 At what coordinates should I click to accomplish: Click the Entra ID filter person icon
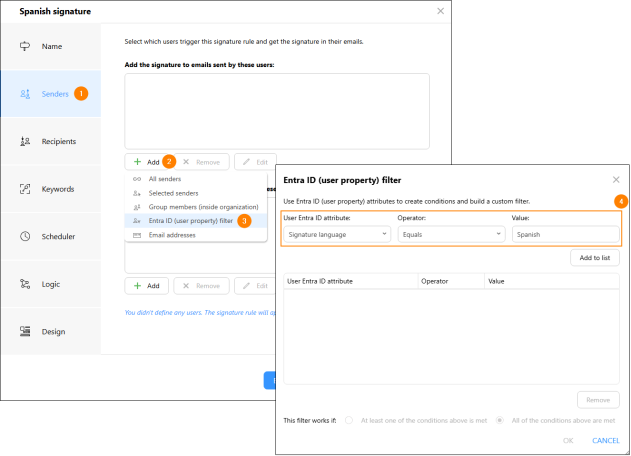pyautogui.click(x=137, y=221)
